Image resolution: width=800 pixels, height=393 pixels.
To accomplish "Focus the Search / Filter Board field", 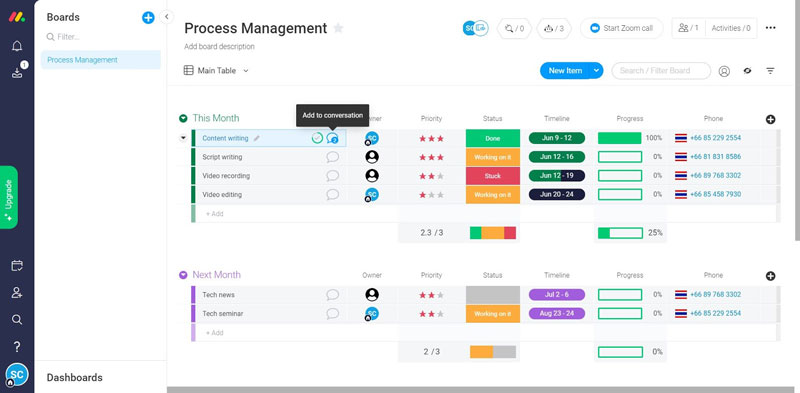I will click(661, 71).
